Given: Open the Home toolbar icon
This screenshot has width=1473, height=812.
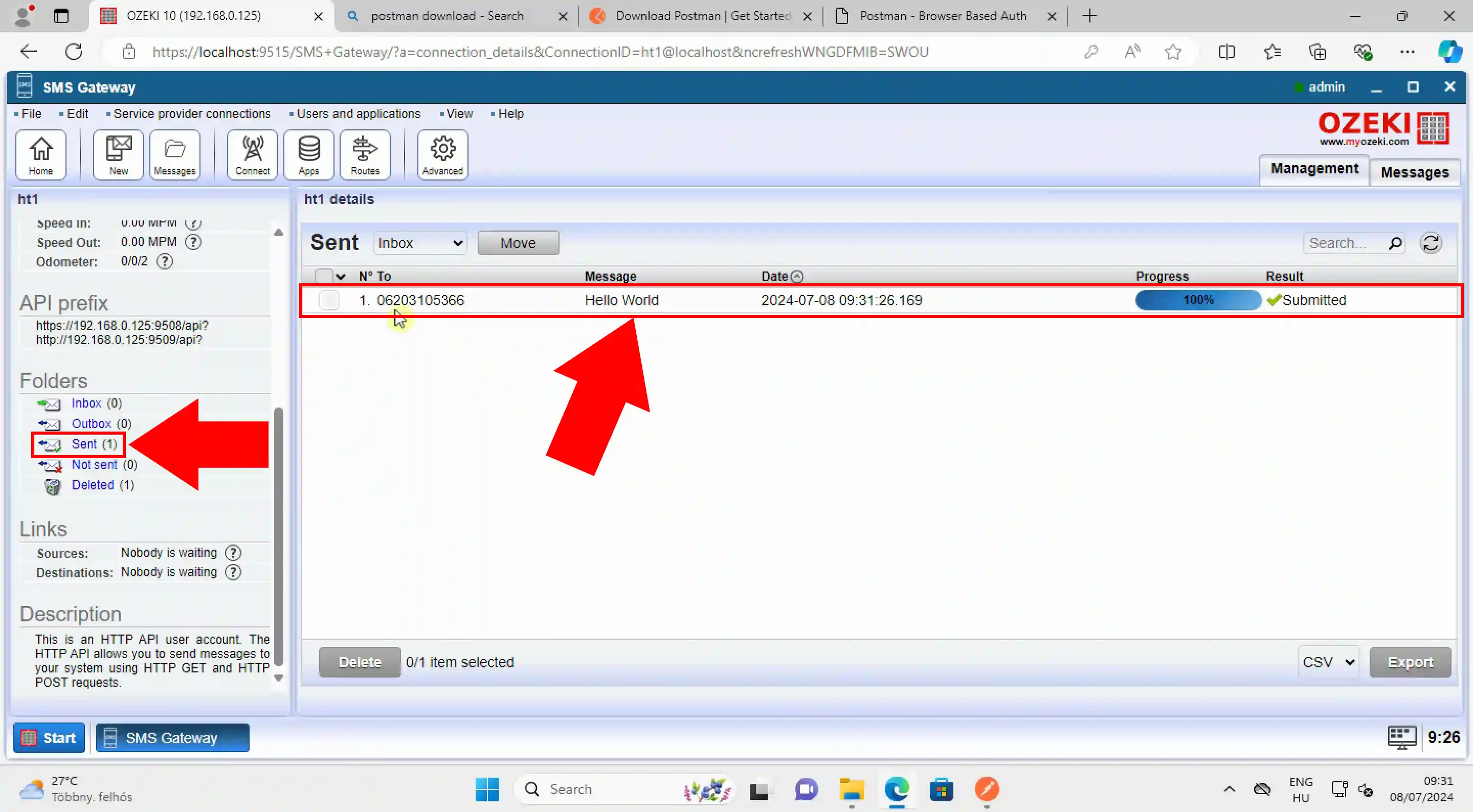Looking at the screenshot, I should click(x=40, y=155).
